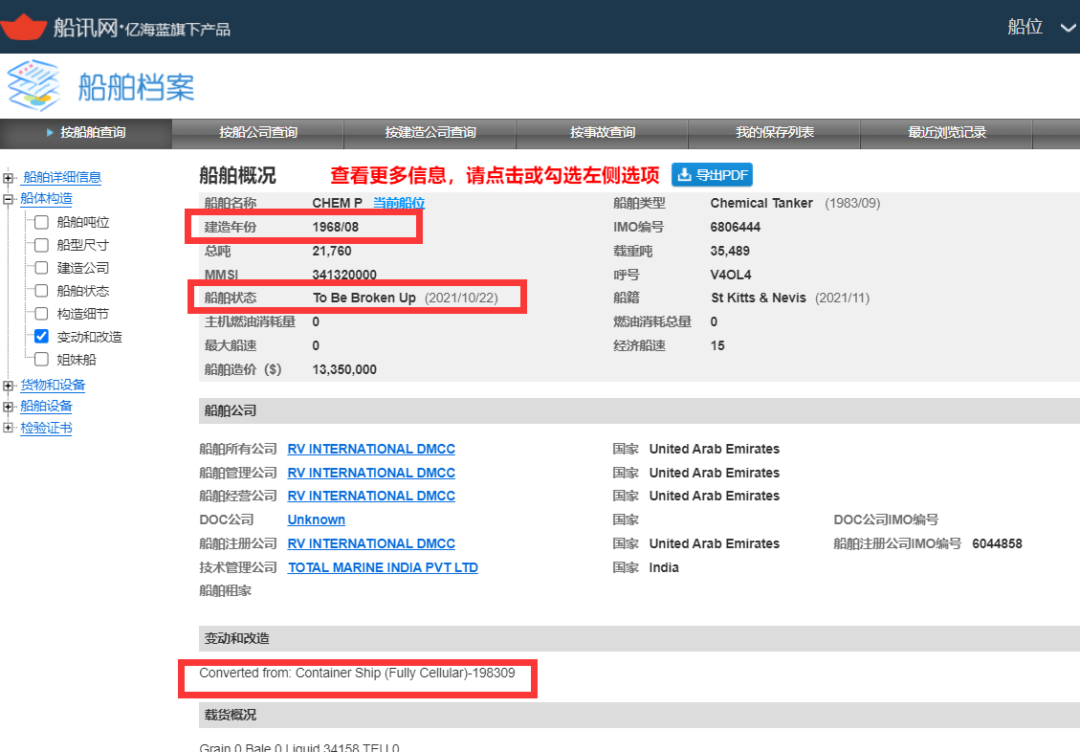Click the 导出PDF download button
1080x752 pixels.
(x=712, y=175)
